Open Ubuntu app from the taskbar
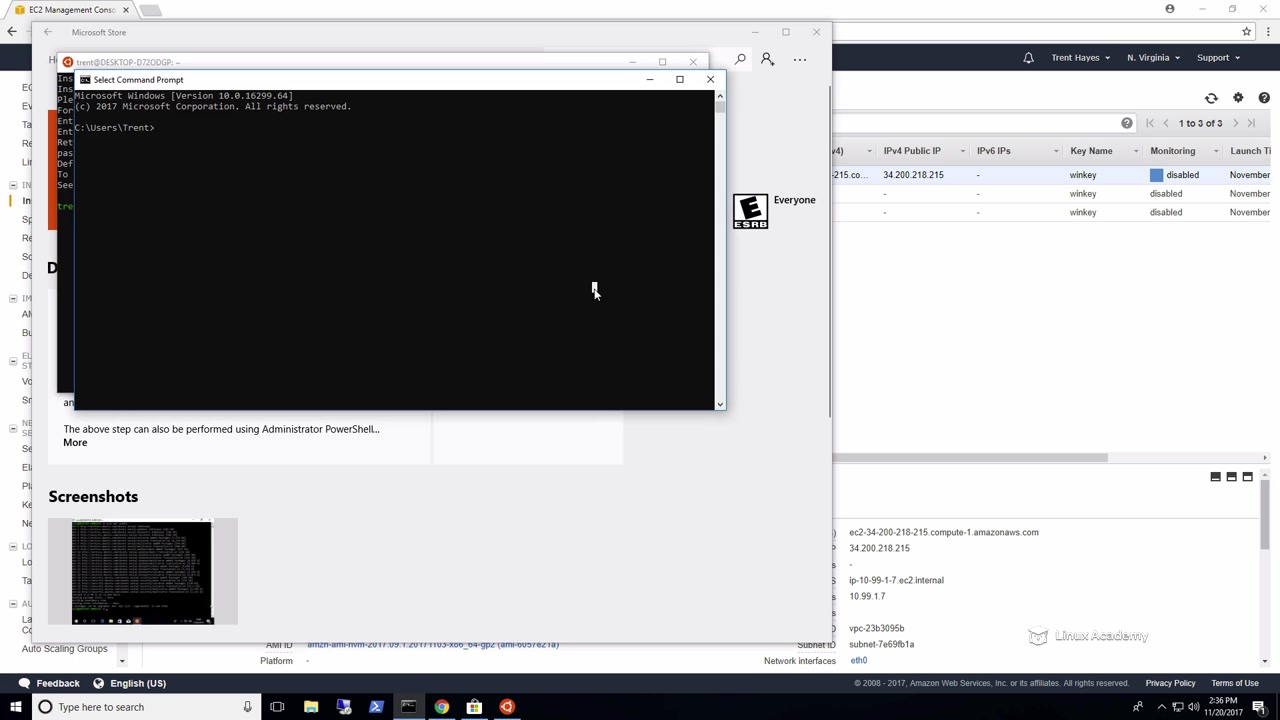The height and width of the screenshot is (720, 1280). [507, 707]
